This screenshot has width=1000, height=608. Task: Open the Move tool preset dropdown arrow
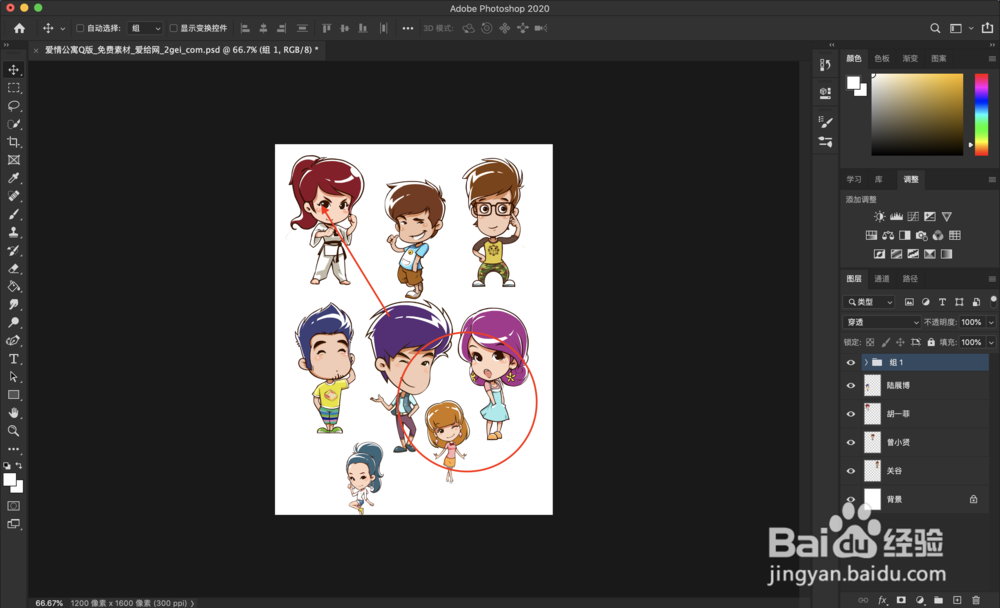62,29
